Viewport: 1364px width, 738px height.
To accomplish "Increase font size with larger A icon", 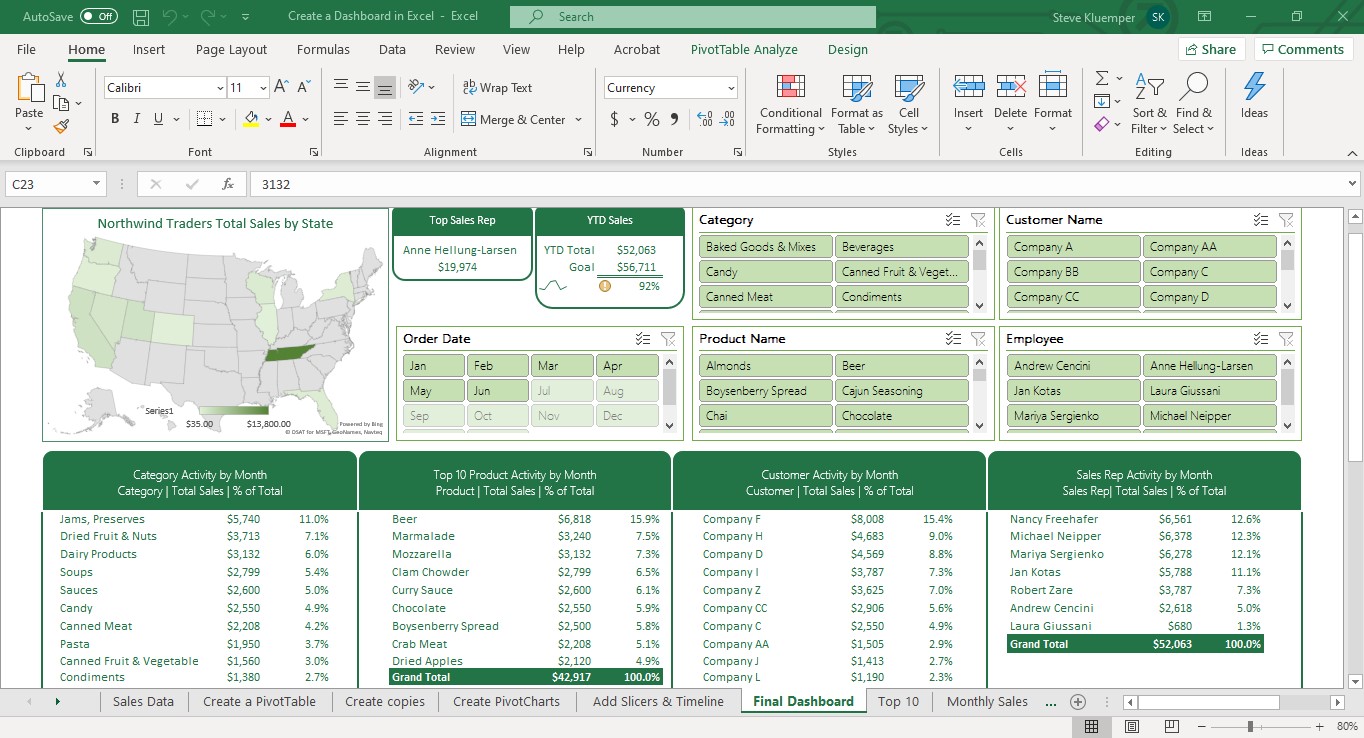I will 282,87.
